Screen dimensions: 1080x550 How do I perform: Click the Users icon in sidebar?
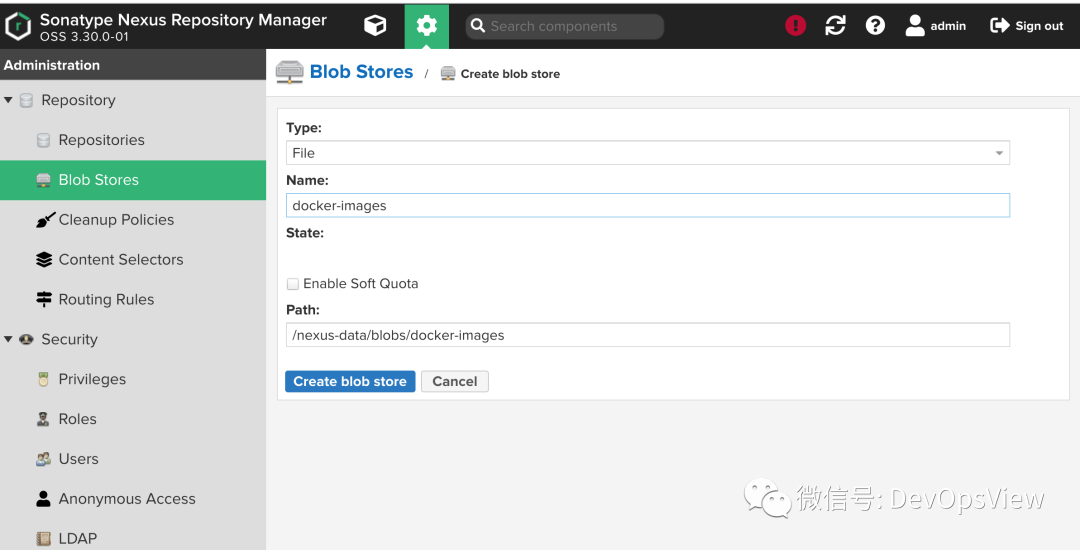[43, 459]
